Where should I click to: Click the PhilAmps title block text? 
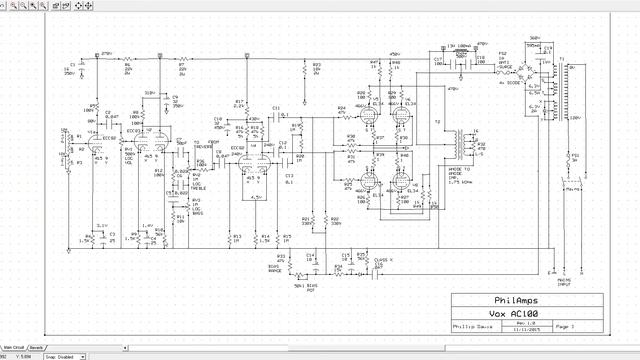point(516,300)
